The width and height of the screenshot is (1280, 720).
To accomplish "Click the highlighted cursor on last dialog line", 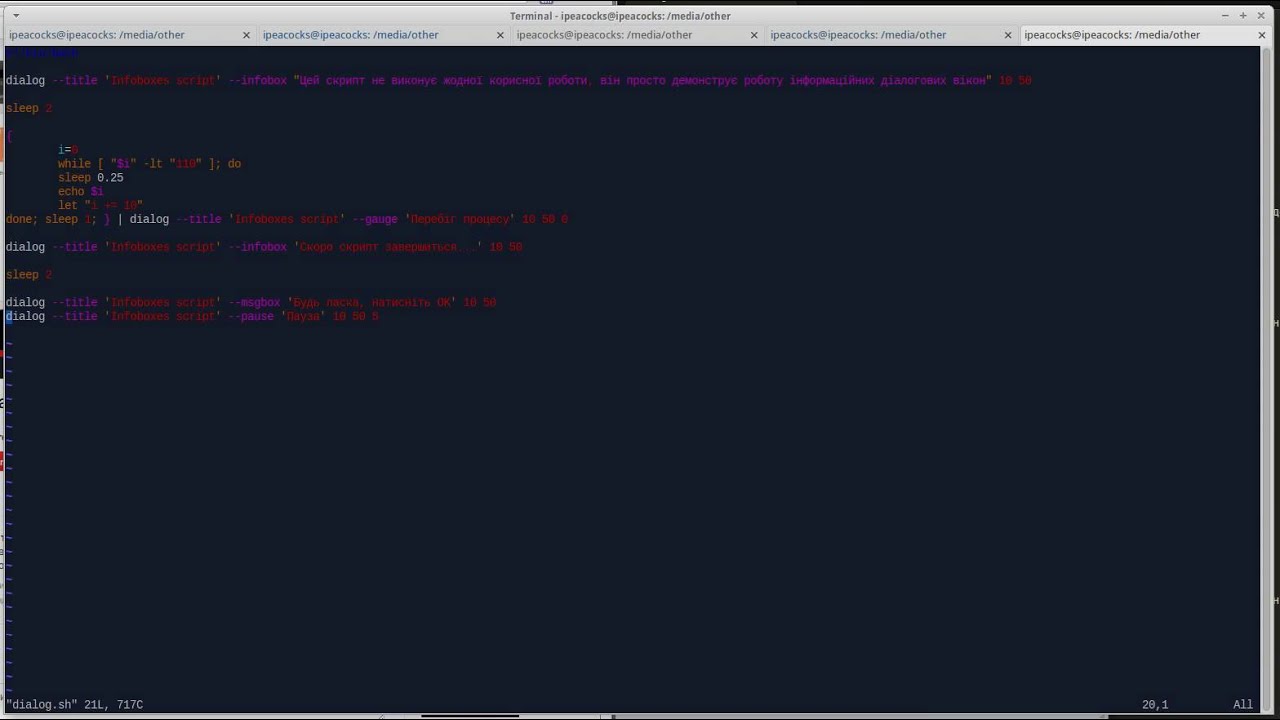I will tap(9, 316).
